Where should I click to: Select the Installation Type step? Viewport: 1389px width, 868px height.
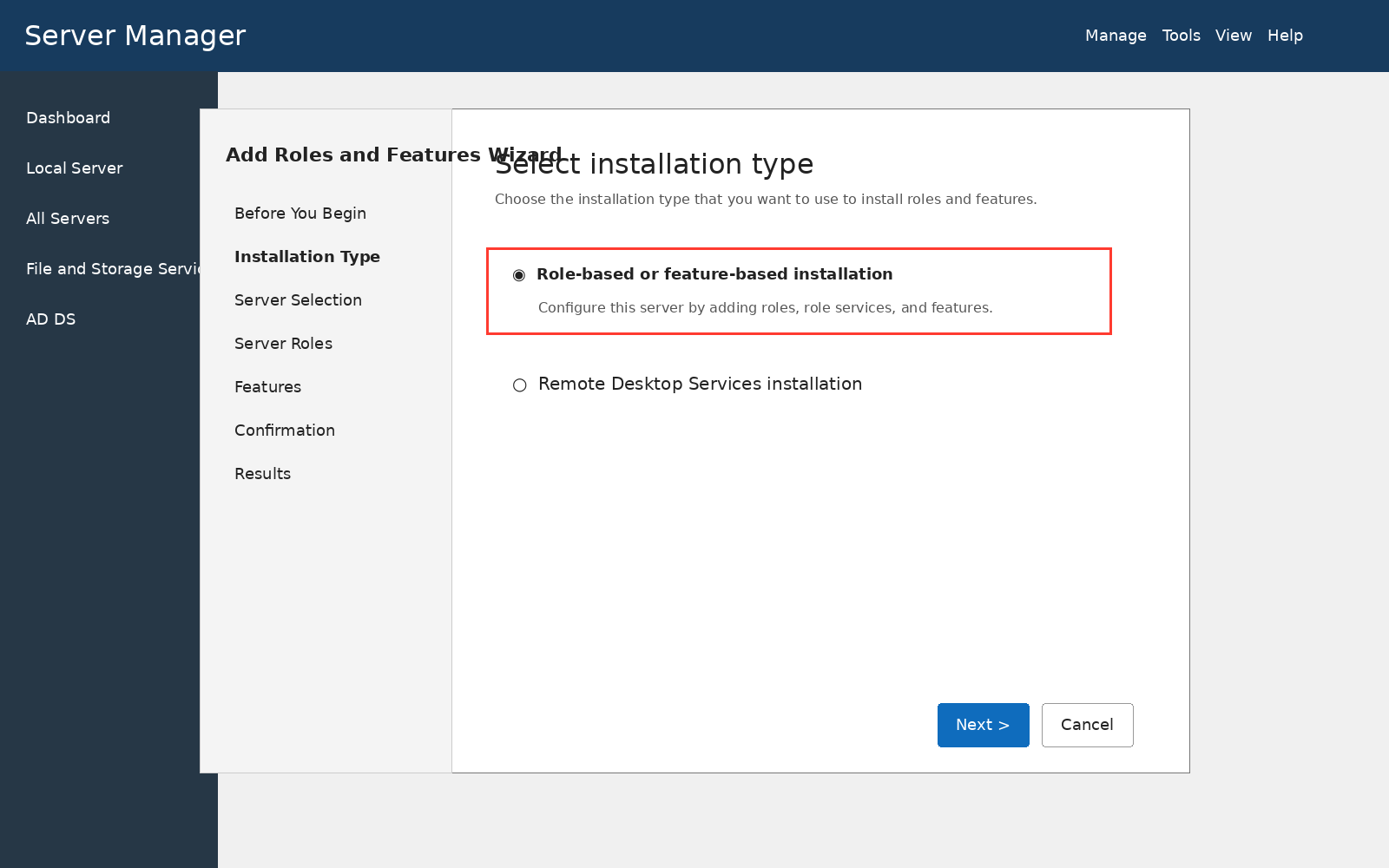coord(307,257)
